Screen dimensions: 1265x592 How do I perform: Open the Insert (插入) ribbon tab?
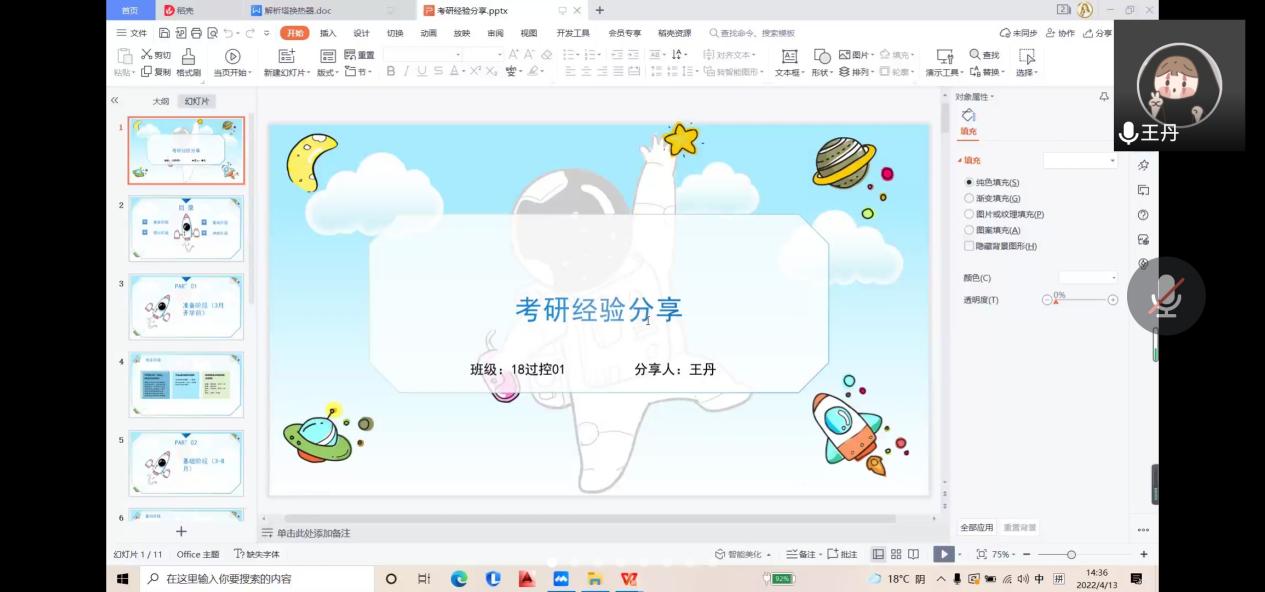point(328,33)
